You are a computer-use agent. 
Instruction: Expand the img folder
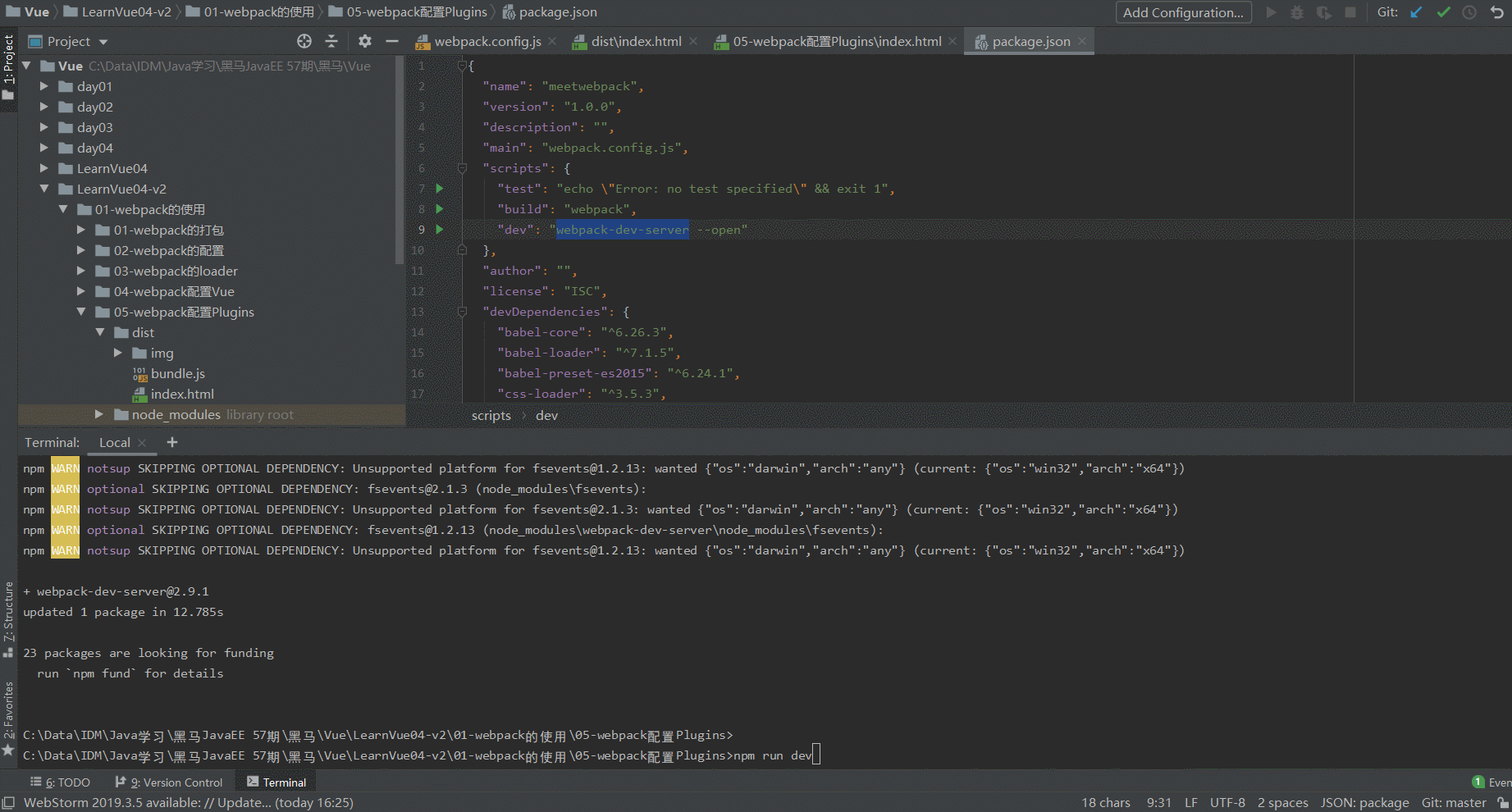coord(118,353)
